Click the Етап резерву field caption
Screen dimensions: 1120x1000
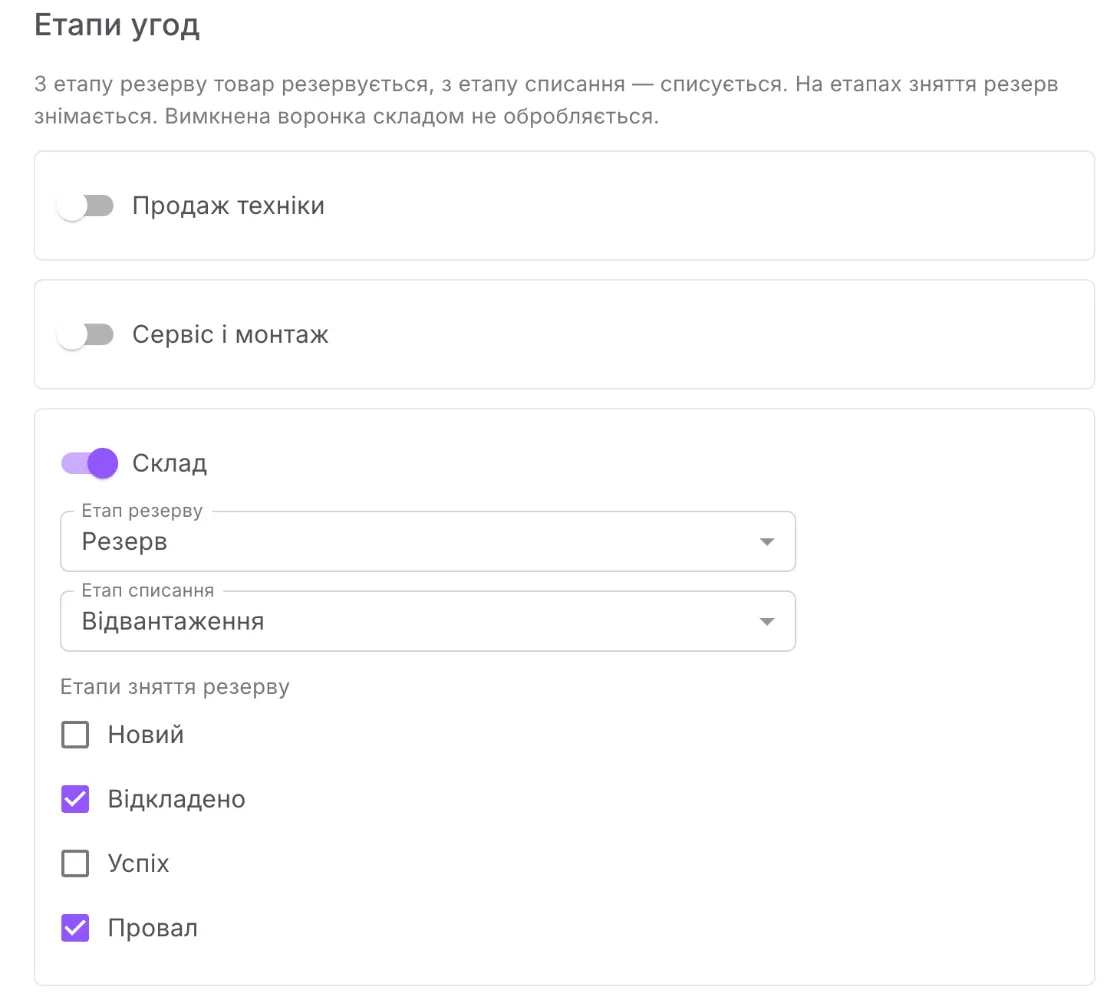point(142,511)
